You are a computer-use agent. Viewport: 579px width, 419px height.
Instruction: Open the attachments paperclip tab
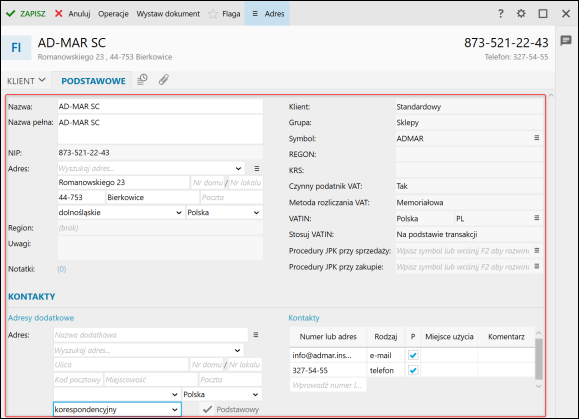(x=164, y=80)
